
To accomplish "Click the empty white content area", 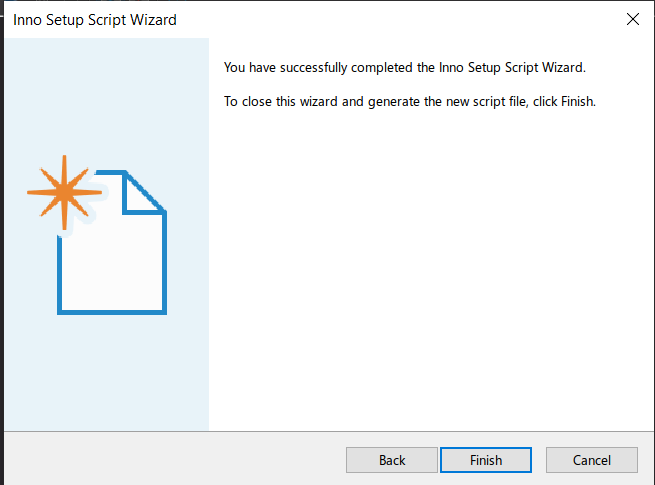I will click(430, 267).
